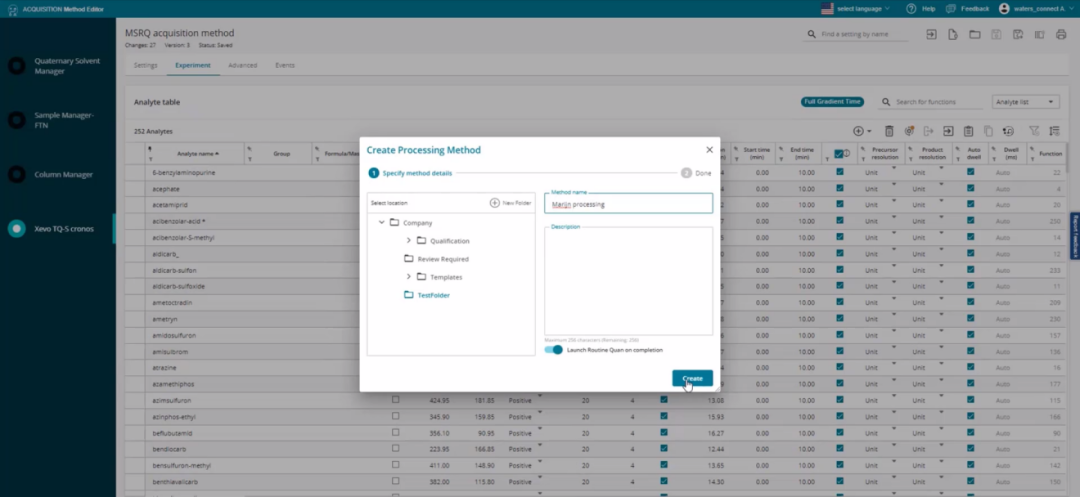Toggle the Auto dwell checkbox for acephate
This screenshot has height=497, width=1080.
pos(970,188)
